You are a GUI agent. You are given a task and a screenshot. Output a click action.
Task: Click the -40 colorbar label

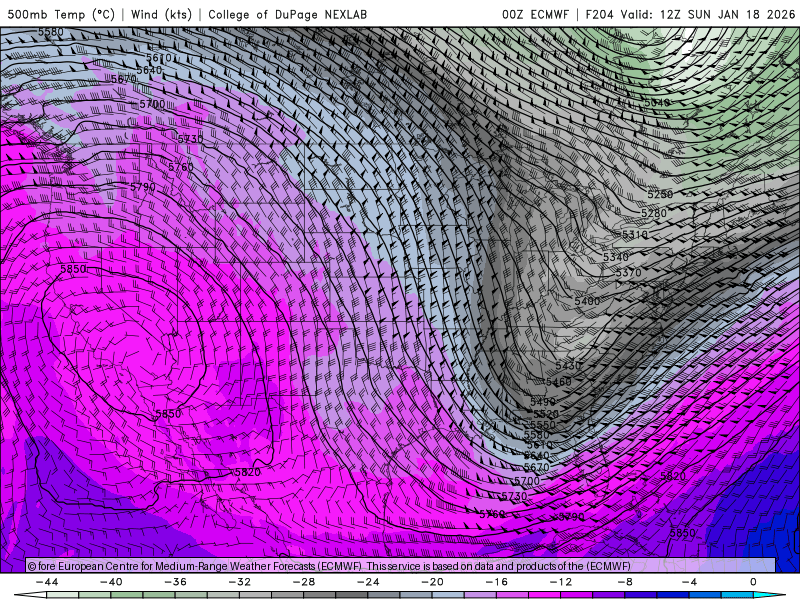point(111,582)
